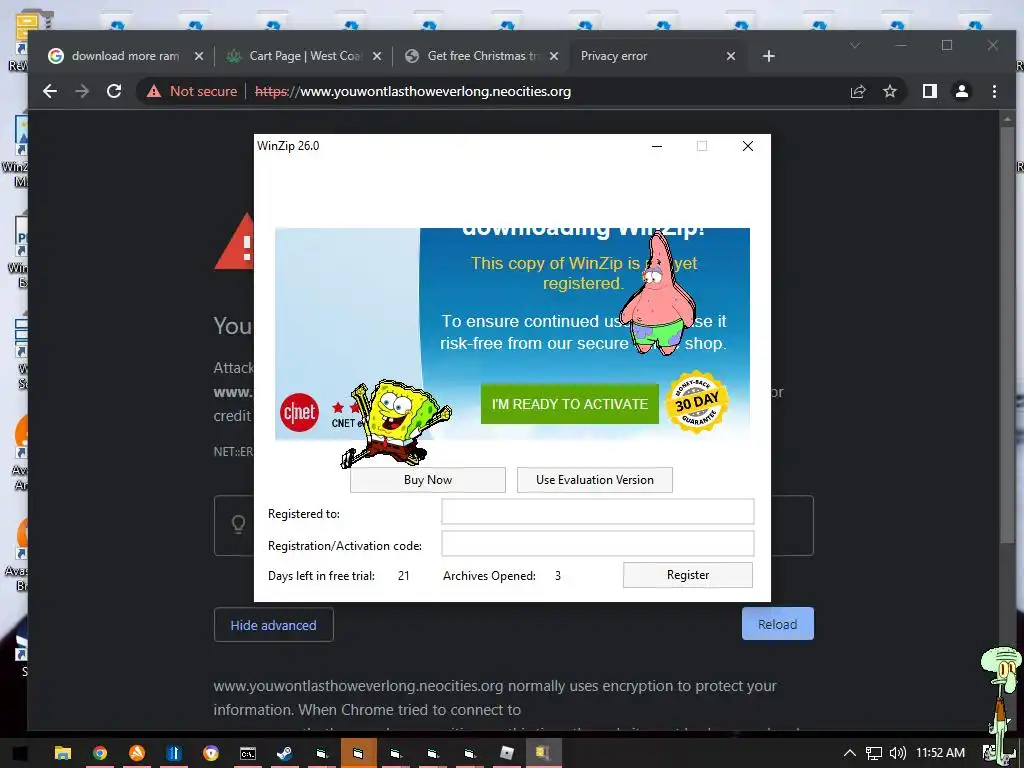This screenshot has width=1024, height=768.
Task: Bookmark this page with the star icon
Action: point(890,91)
